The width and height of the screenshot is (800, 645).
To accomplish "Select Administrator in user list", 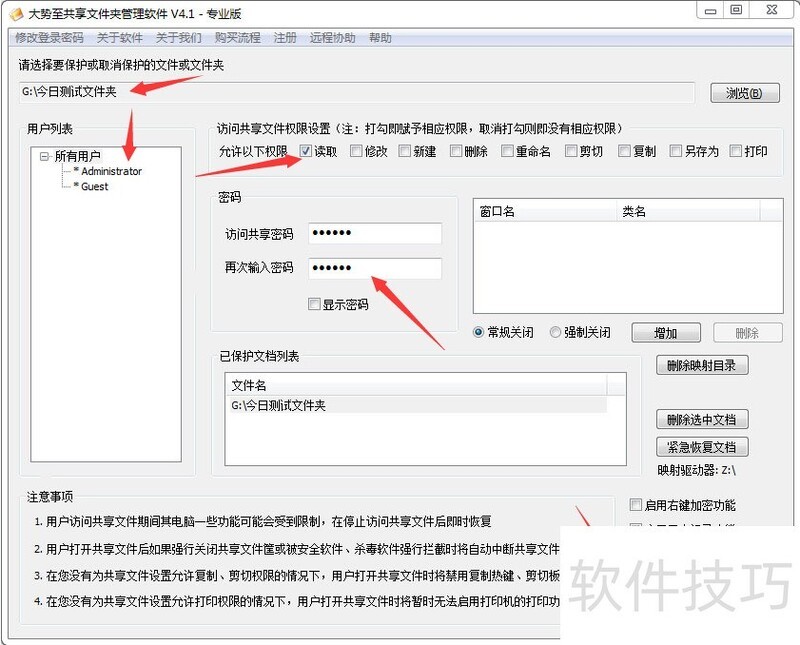I will 111,171.
